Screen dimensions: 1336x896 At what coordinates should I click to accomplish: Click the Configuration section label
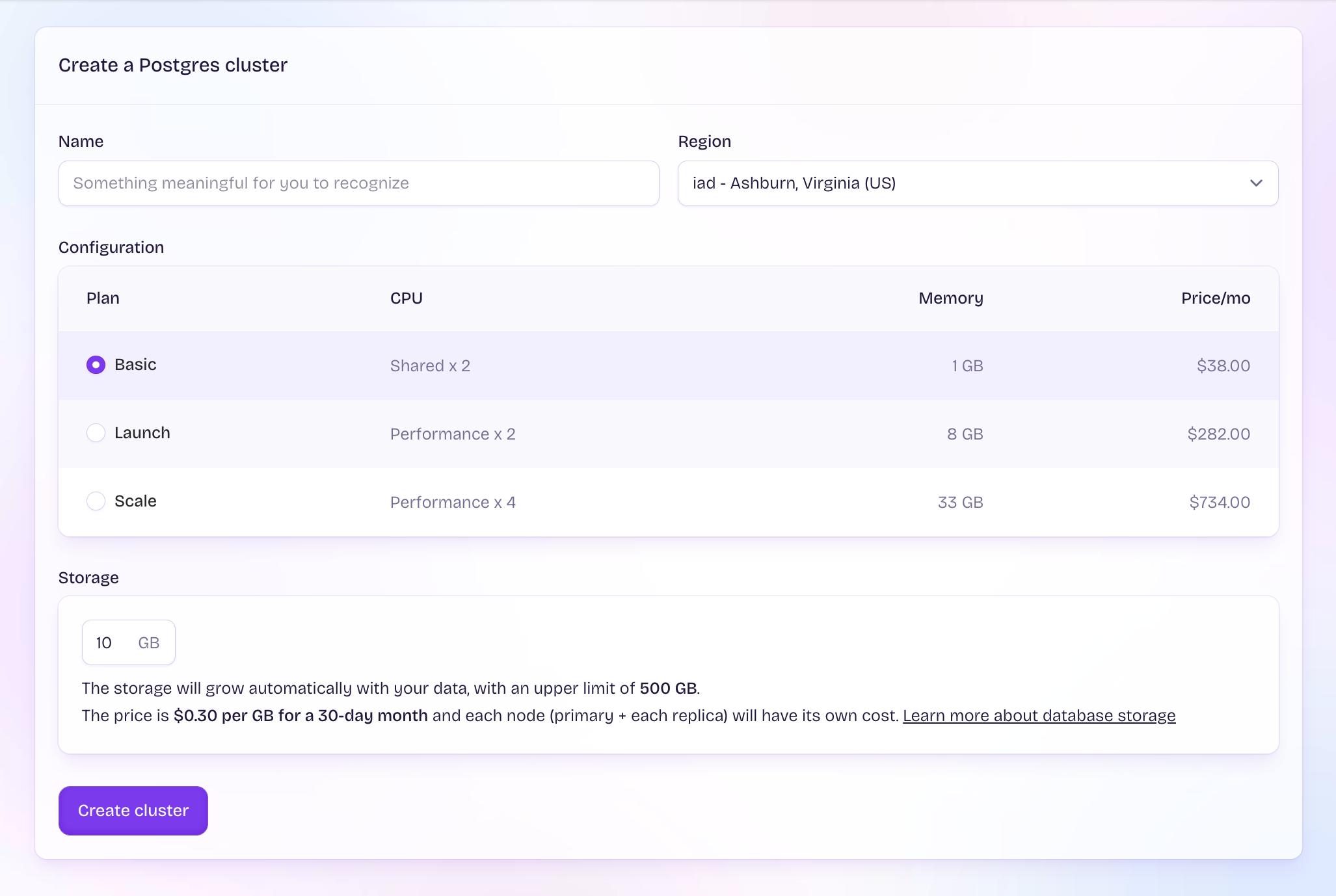[111, 248]
